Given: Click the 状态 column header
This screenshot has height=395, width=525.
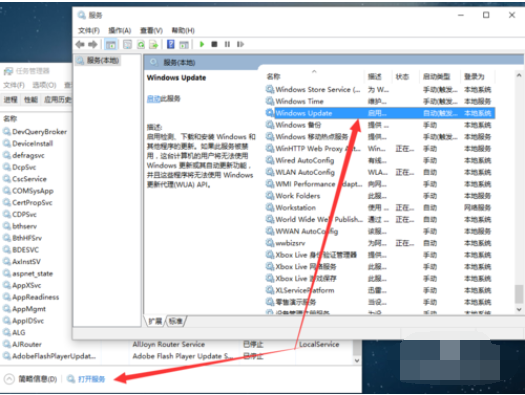Looking at the screenshot, I should pyautogui.click(x=402, y=77).
